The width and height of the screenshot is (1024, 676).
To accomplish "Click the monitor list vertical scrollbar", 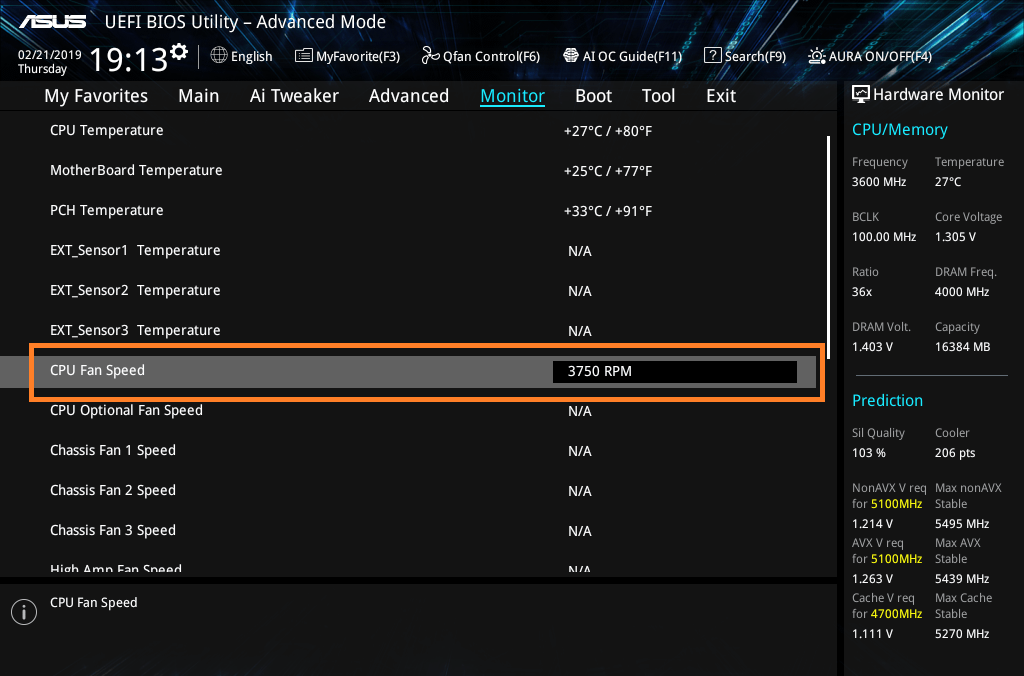I will tap(828, 247).
